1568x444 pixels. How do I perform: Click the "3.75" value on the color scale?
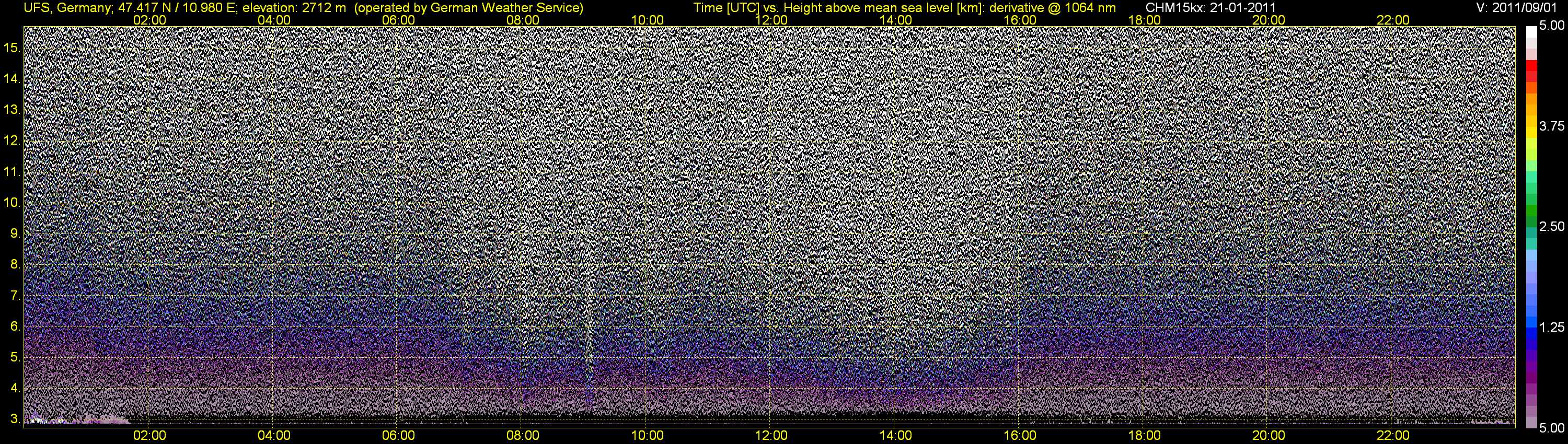[x=1552, y=126]
